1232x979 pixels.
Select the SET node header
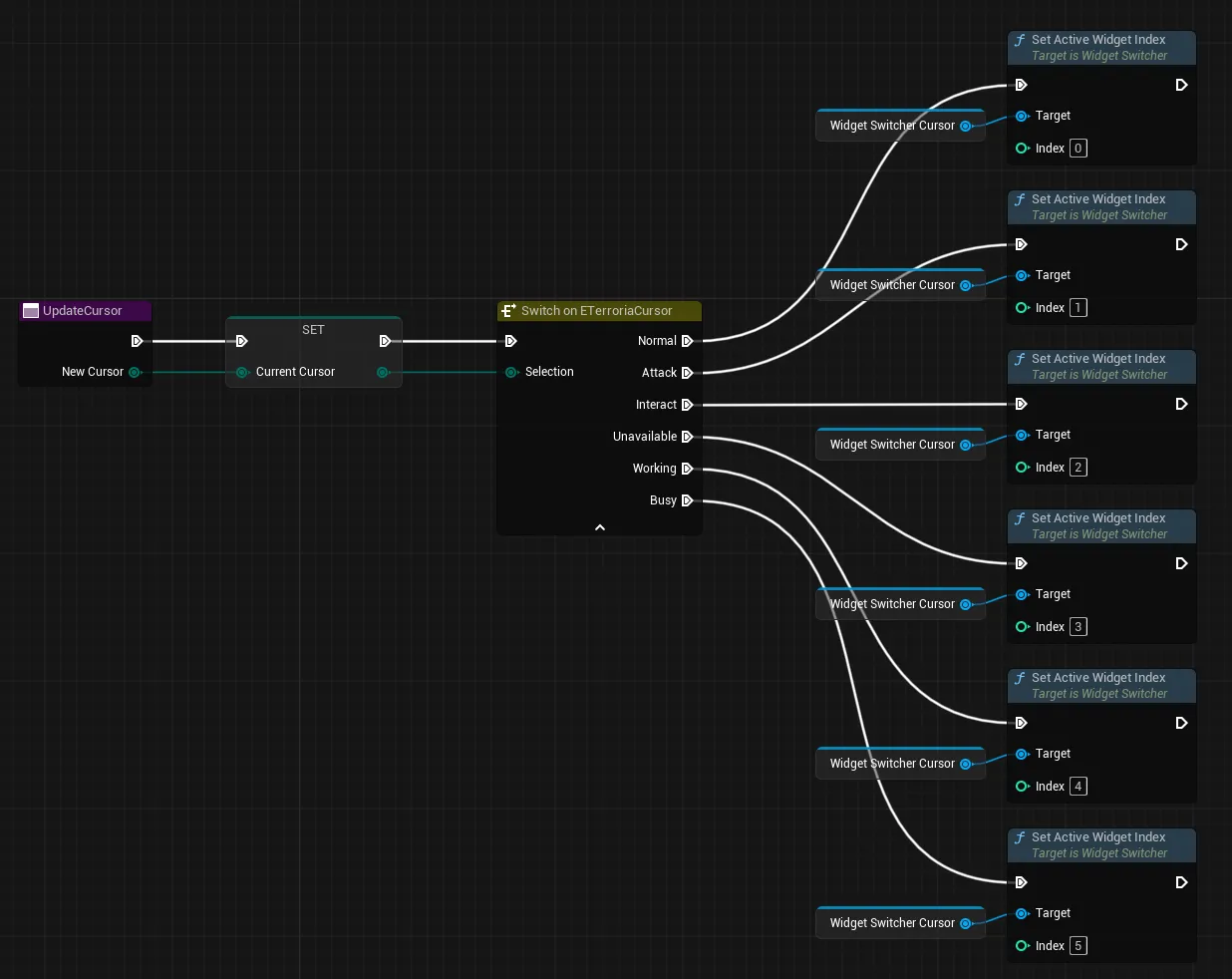pyautogui.click(x=313, y=330)
